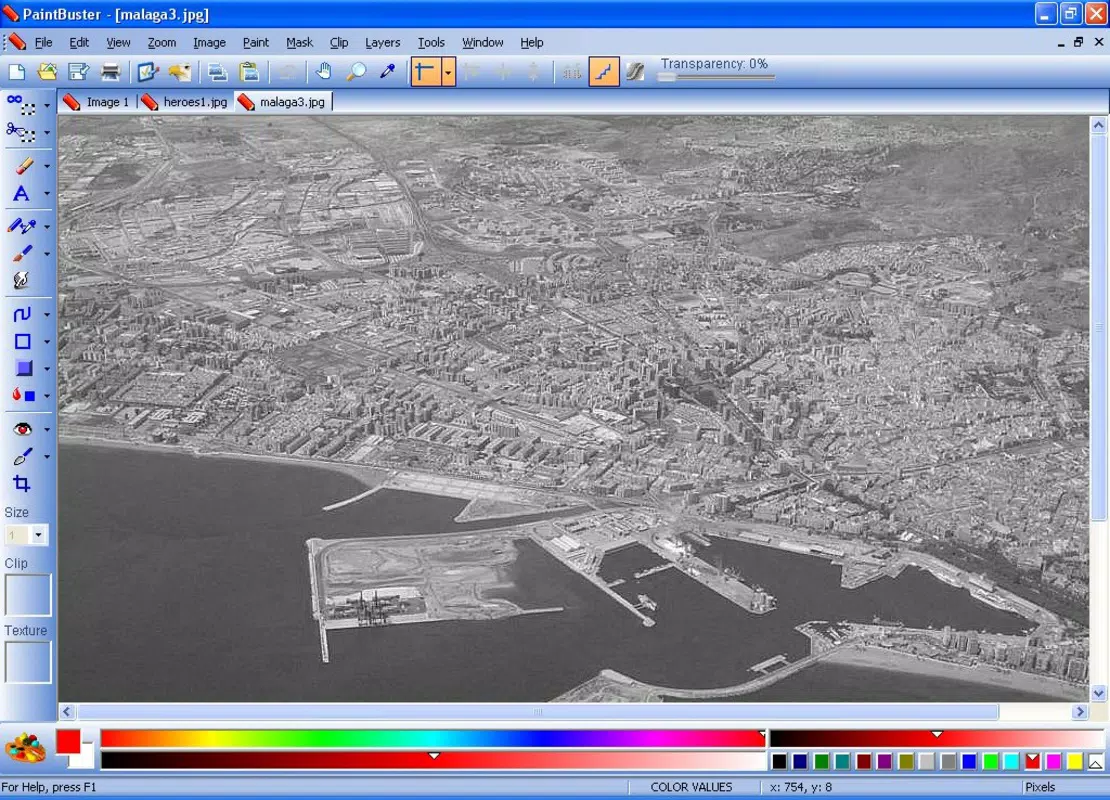Open the Paint menu

point(256,42)
